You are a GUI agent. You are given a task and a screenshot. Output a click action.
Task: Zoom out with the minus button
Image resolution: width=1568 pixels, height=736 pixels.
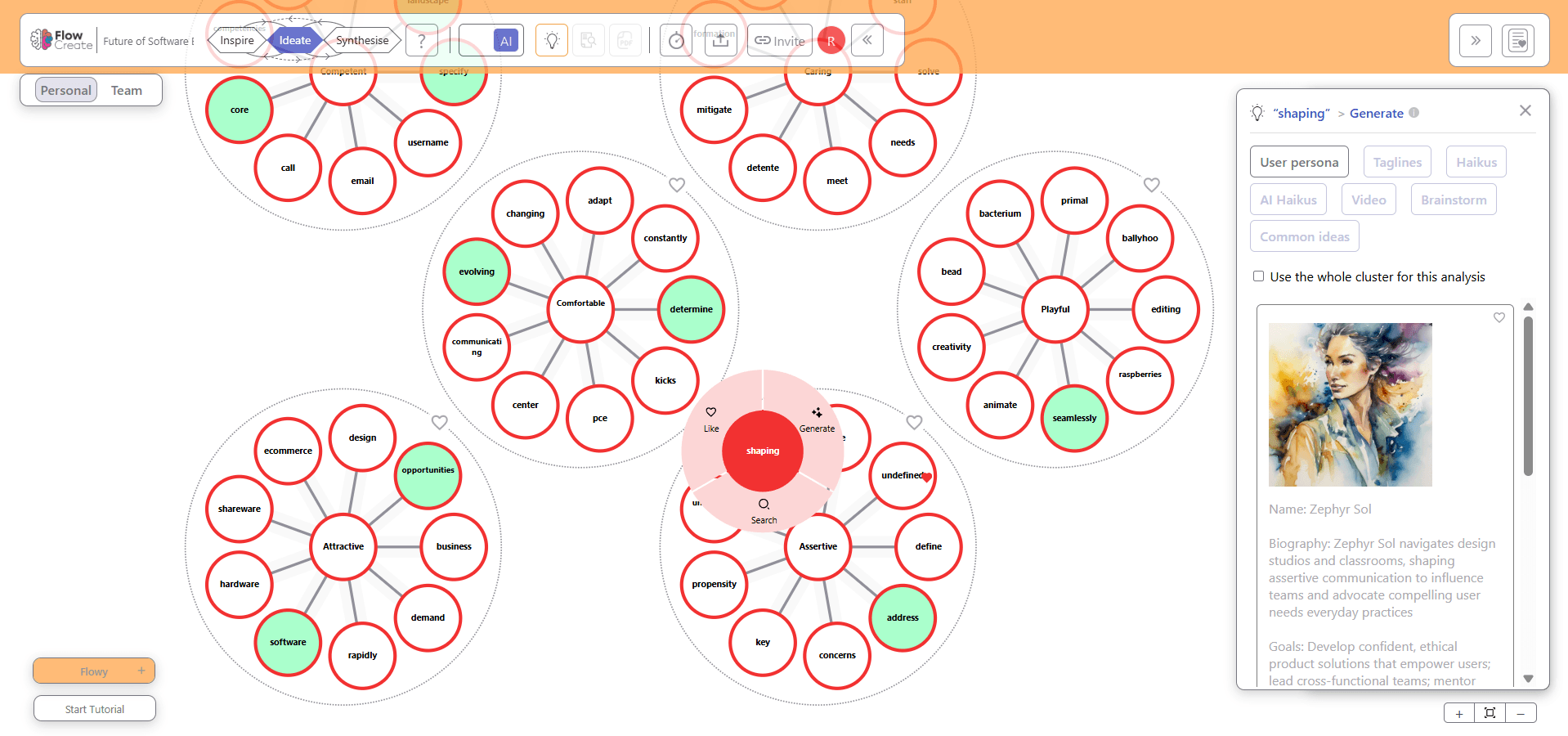tap(1521, 713)
